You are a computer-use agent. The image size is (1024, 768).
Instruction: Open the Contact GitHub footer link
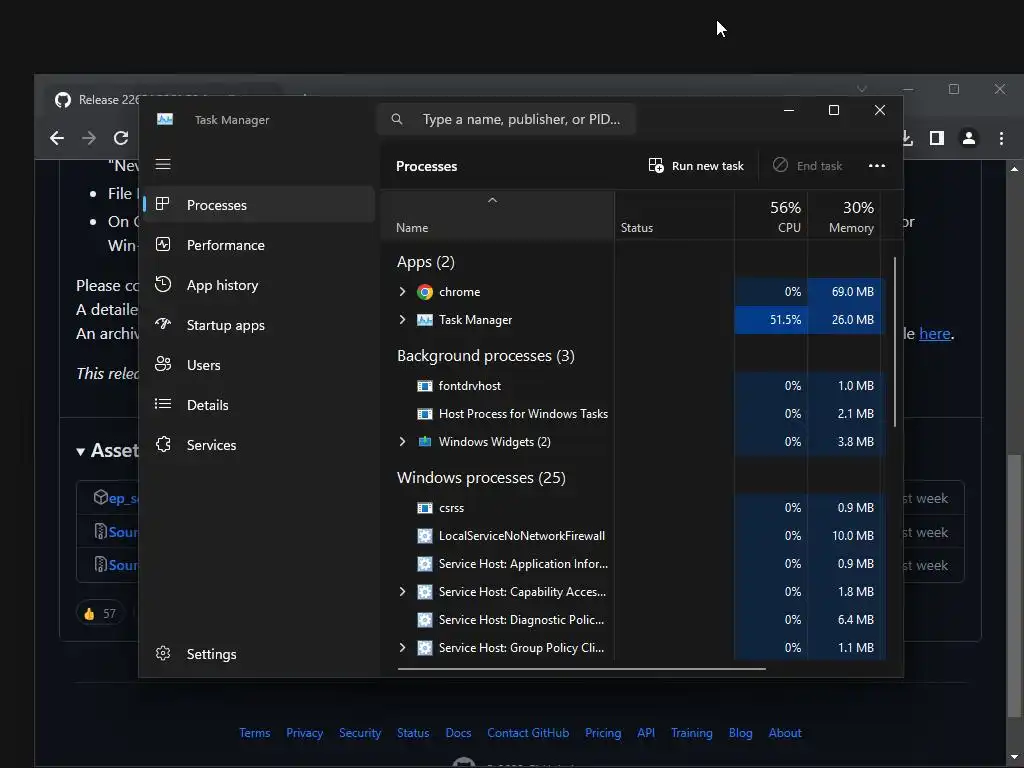[528, 733]
